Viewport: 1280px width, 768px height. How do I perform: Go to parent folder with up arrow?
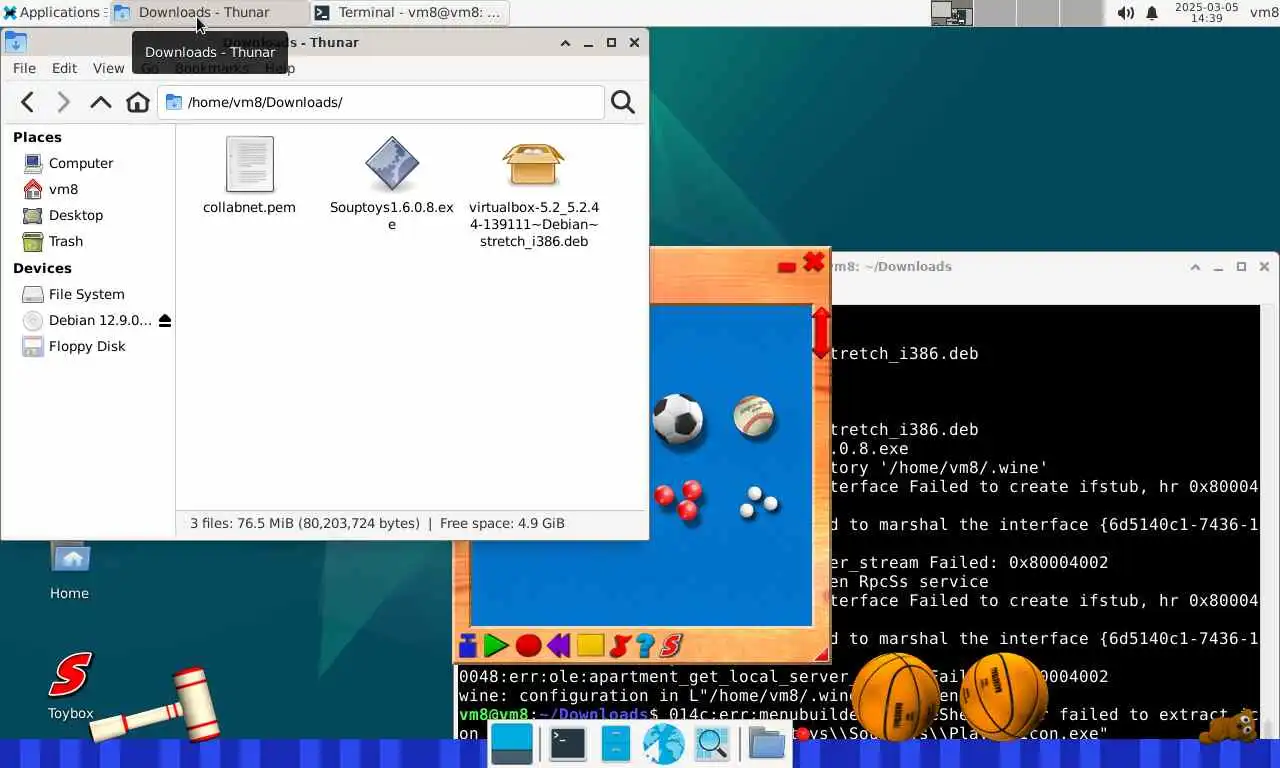(100, 102)
